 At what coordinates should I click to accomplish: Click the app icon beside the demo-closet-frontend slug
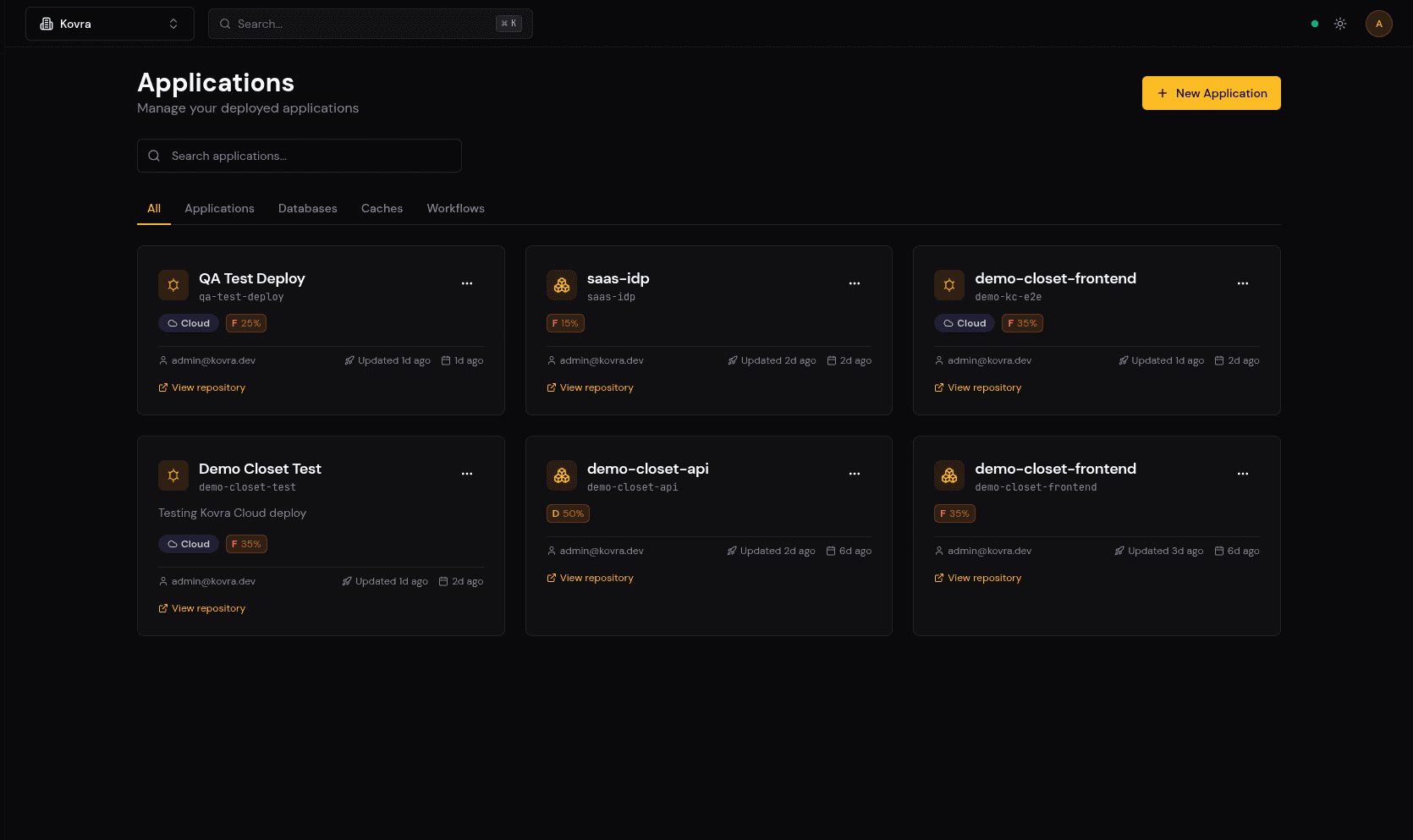pyautogui.click(x=949, y=475)
